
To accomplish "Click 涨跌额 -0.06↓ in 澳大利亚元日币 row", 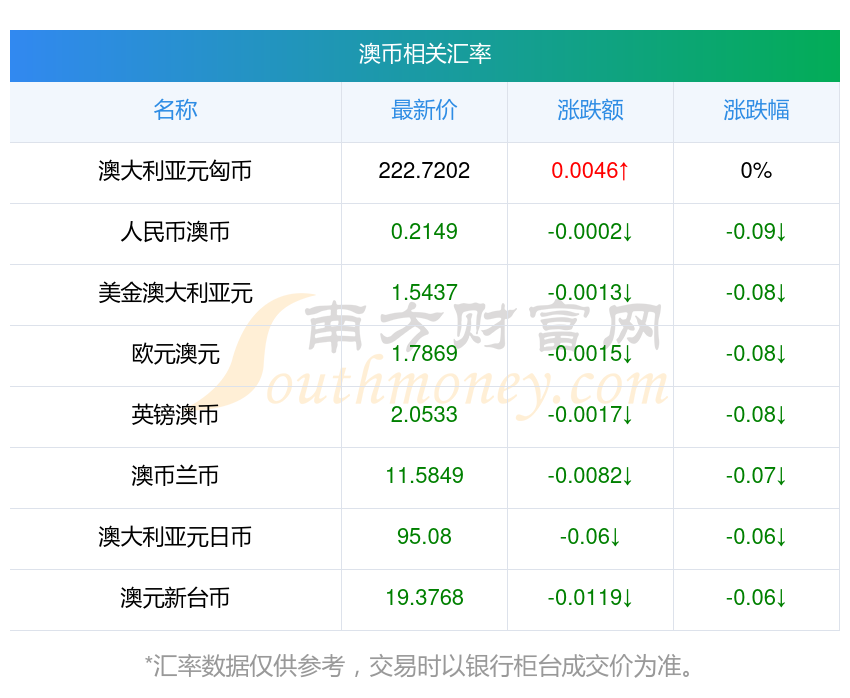I will pos(590,538).
